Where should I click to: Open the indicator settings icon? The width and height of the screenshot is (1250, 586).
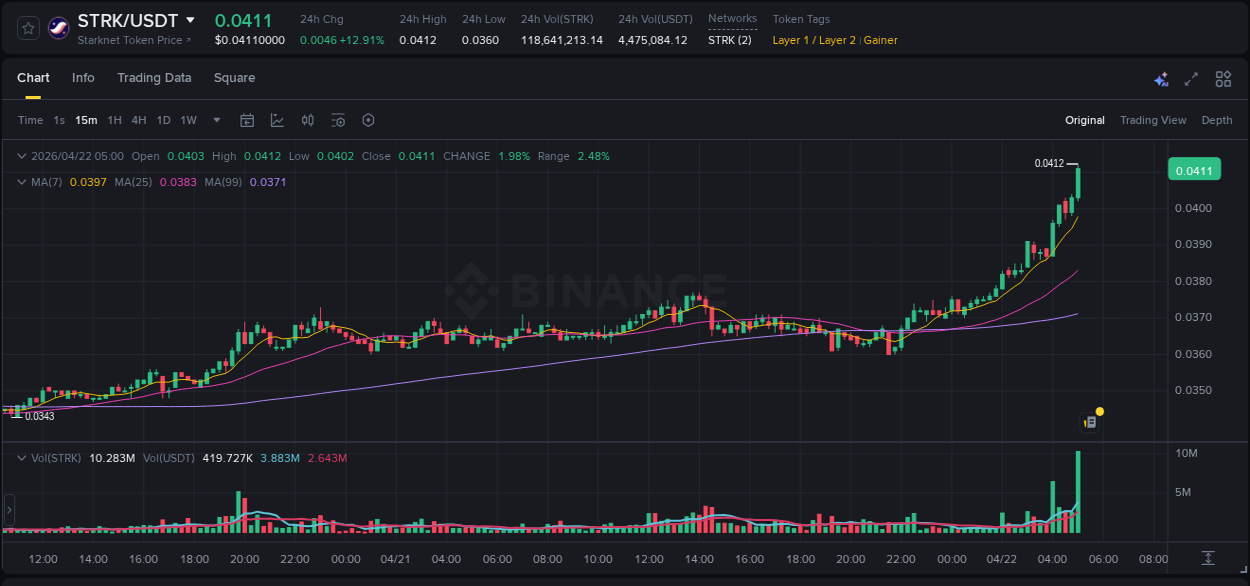coord(337,120)
